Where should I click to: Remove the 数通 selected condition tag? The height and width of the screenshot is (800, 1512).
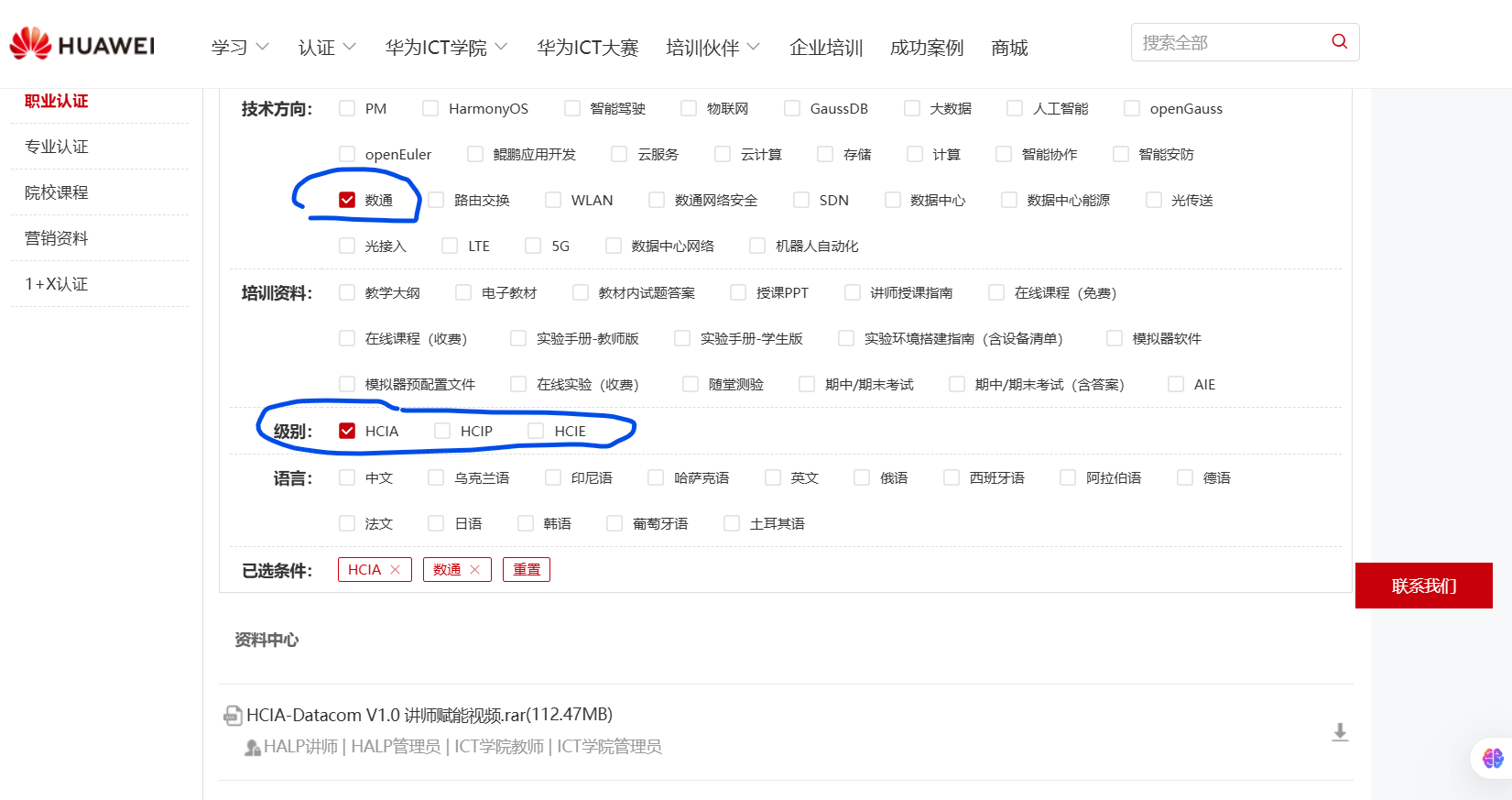coord(475,569)
